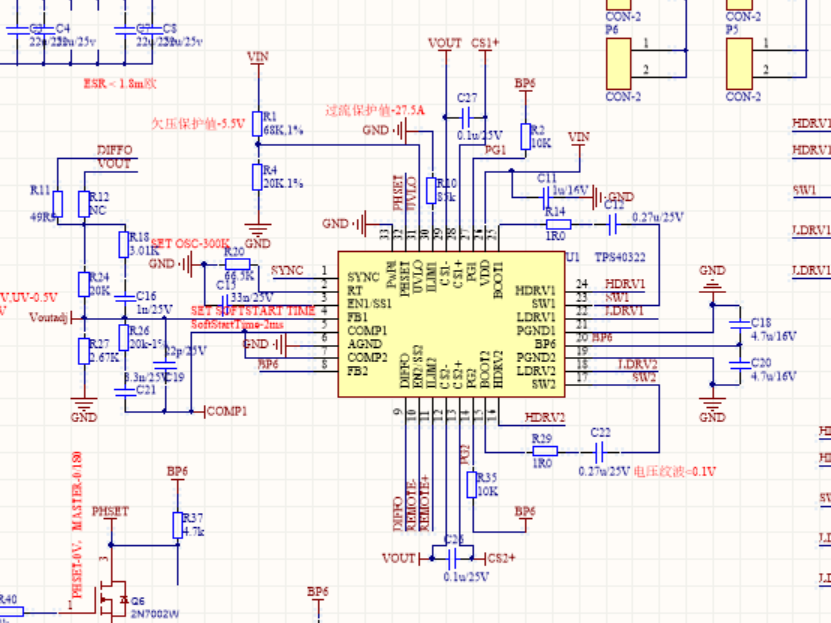Select resistor R37 4.7k
831x623 pixels.
click(x=178, y=525)
